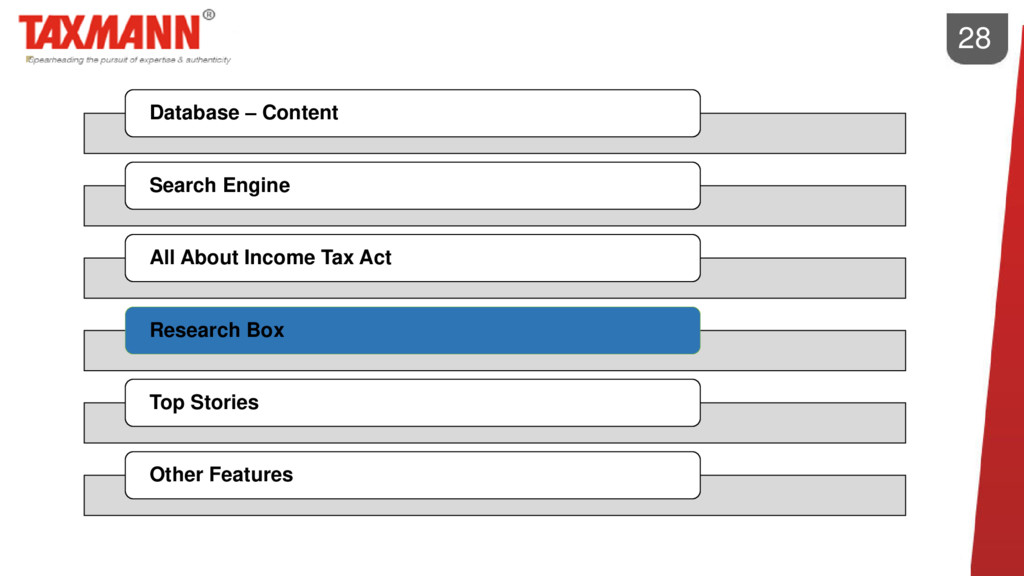Click the Spearheading tagline under the logo

(131, 60)
